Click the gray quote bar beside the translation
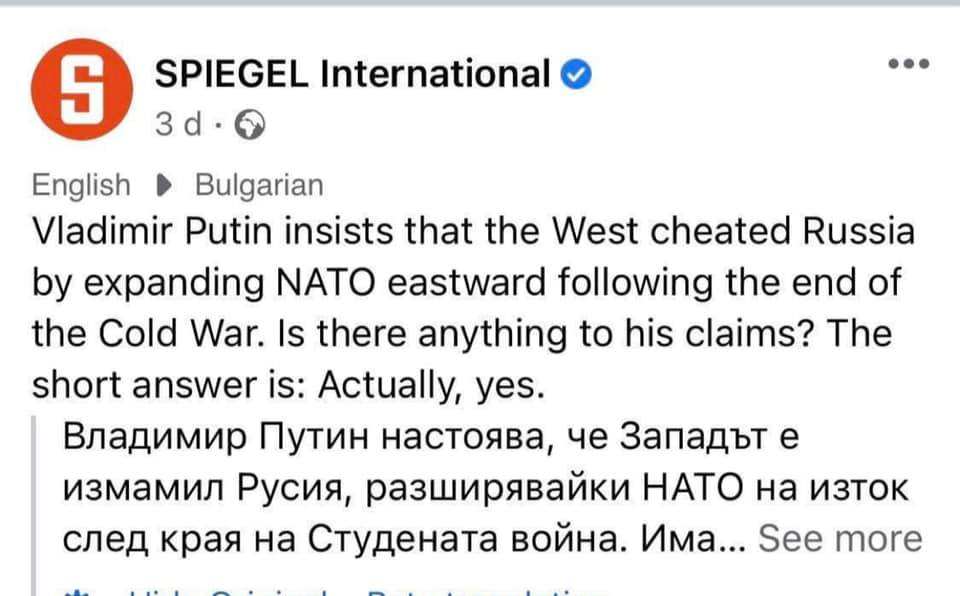960x596 pixels. (x=34, y=506)
